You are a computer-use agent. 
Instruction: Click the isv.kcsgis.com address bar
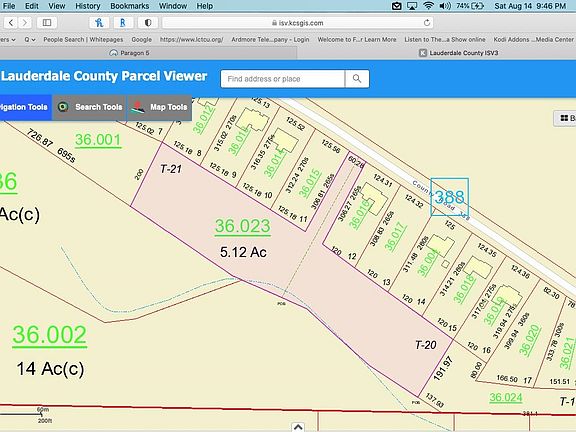(298, 23)
